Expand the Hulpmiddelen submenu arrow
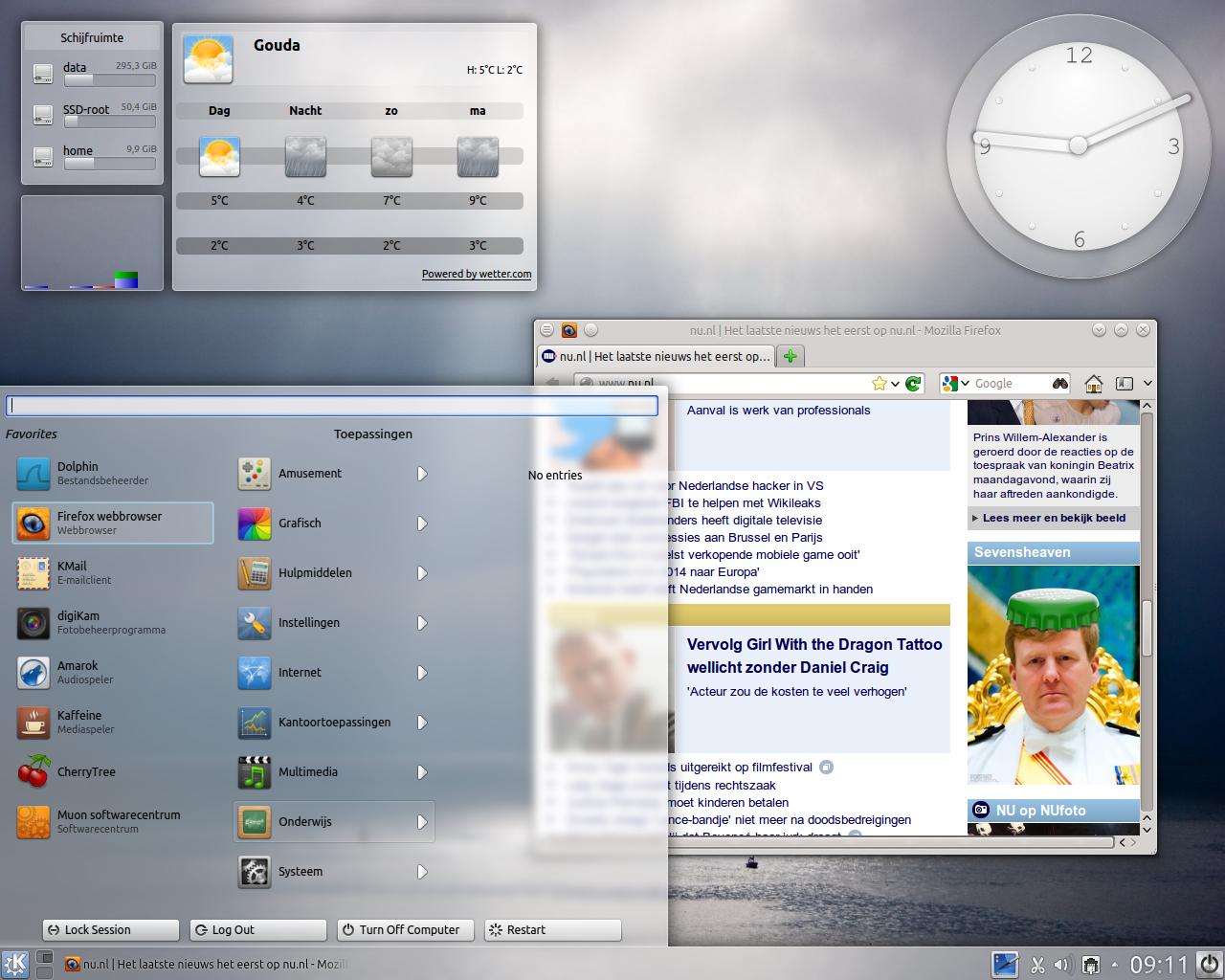This screenshot has height=980, width=1225. [x=422, y=573]
